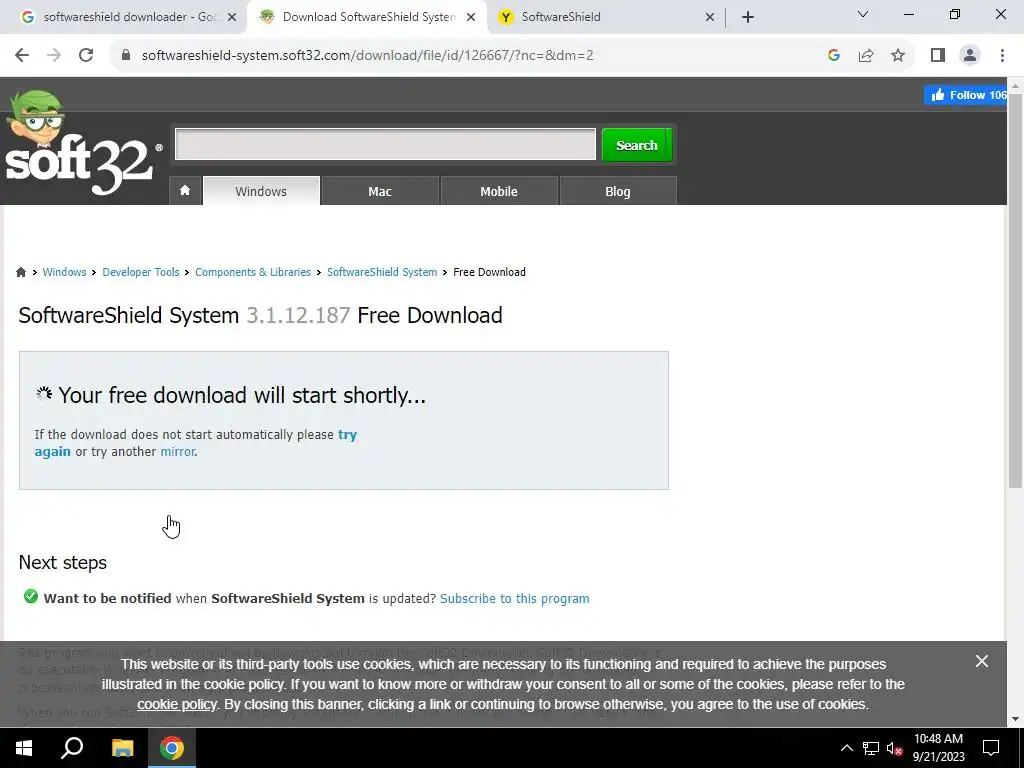The width and height of the screenshot is (1024, 768).
Task: Open the Chrome profile avatar
Action: (x=970, y=55)
